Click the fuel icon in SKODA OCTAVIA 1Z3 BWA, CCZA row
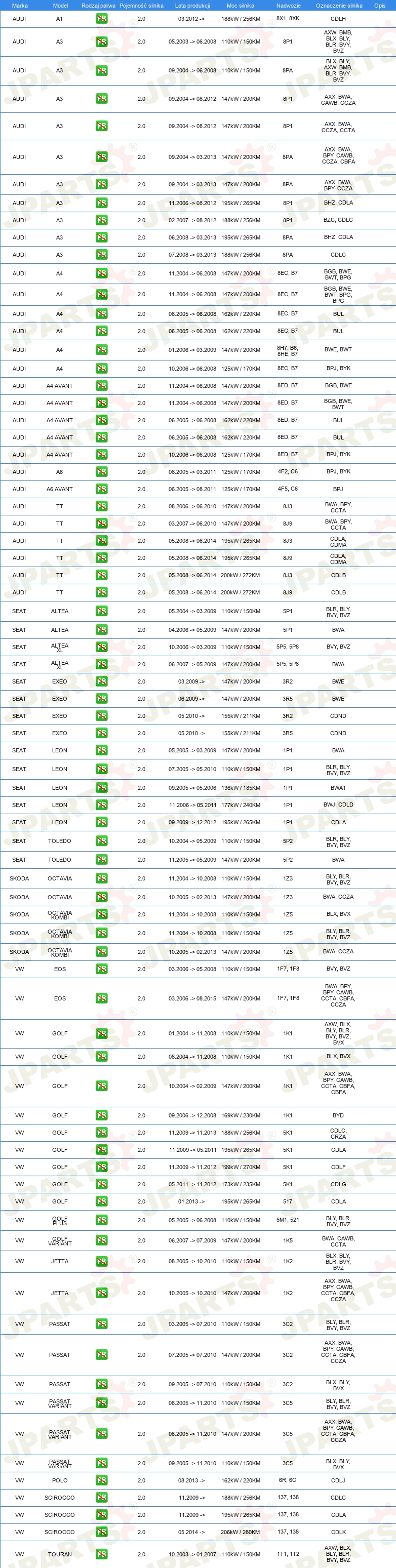396x1568 pixels. pos(101,897)
